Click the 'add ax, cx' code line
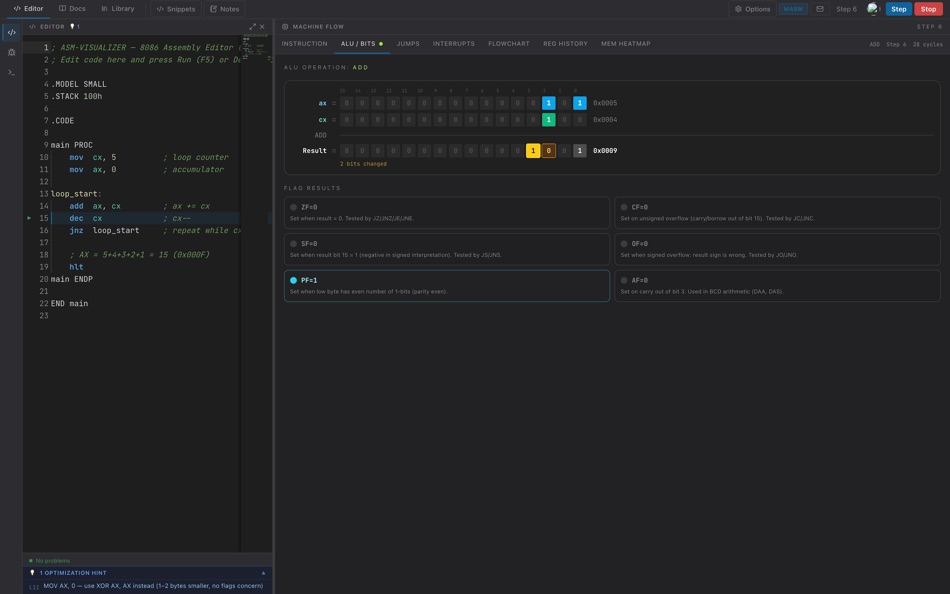950x594 pixels. [145, 205]
